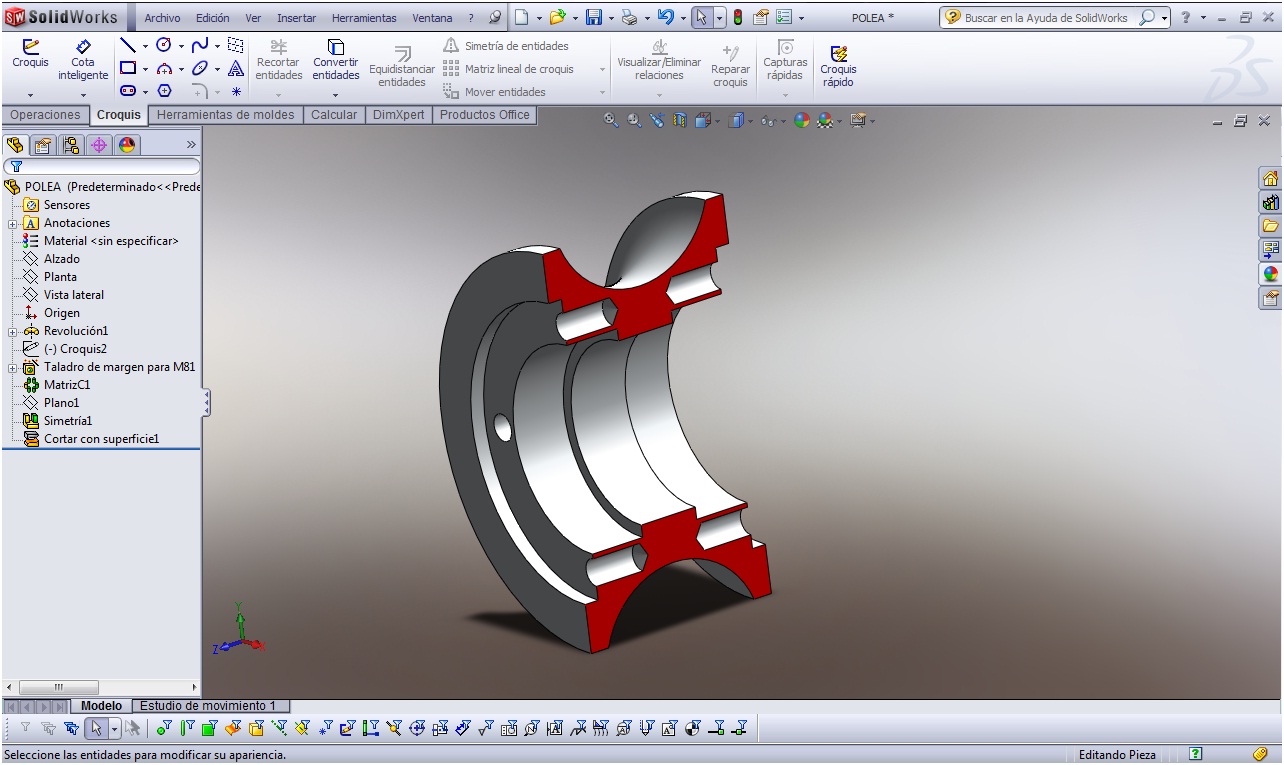Switch to the Operaciones tab

coord(45,115)
